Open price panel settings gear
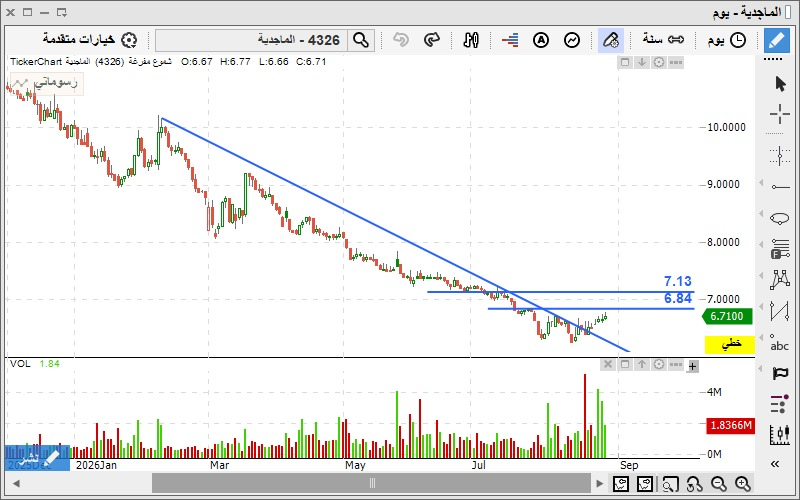 tap(659, 62)
